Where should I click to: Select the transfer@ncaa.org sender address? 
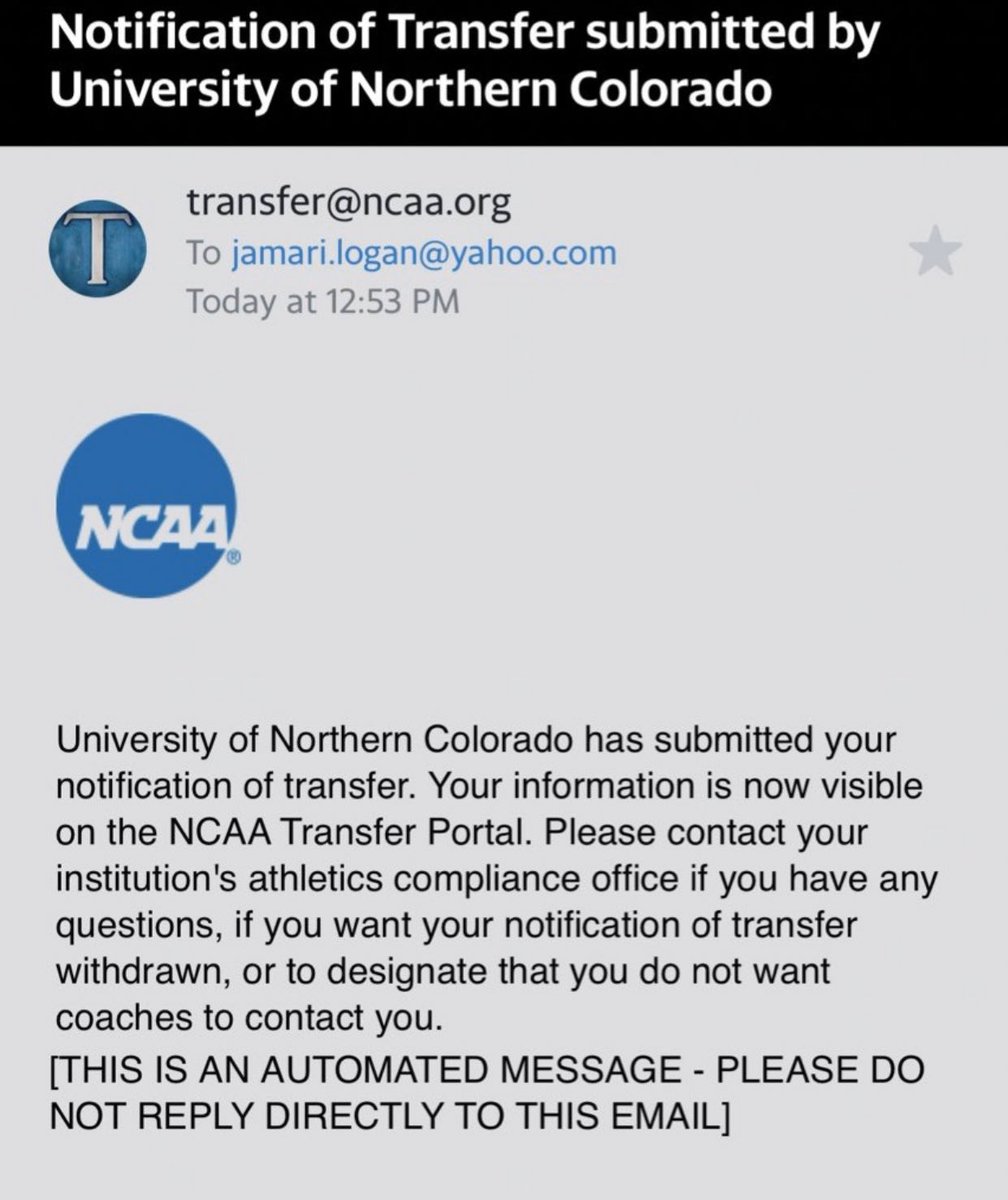coord(349,205)
